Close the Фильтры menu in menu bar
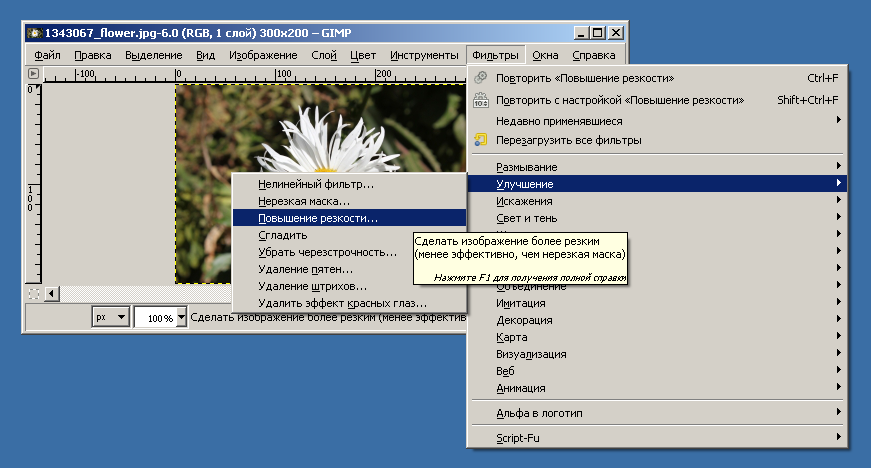 [x=495, y=55]
